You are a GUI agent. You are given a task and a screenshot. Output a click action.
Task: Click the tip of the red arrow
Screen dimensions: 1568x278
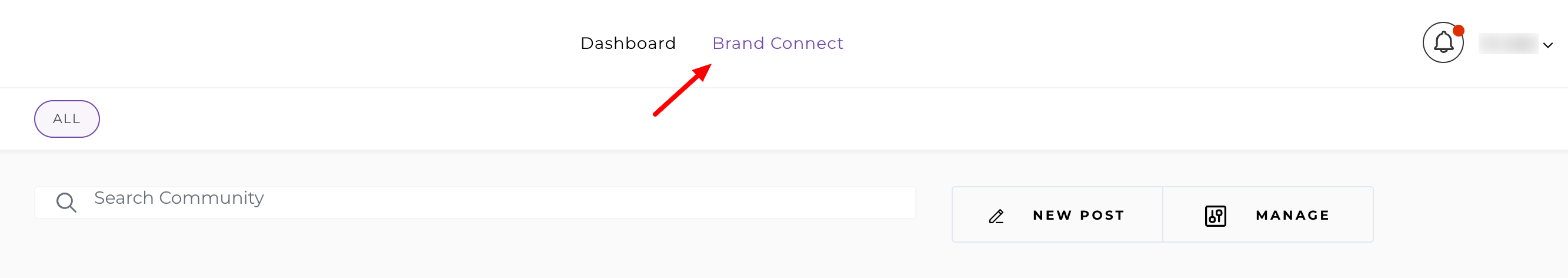(709, 65)
